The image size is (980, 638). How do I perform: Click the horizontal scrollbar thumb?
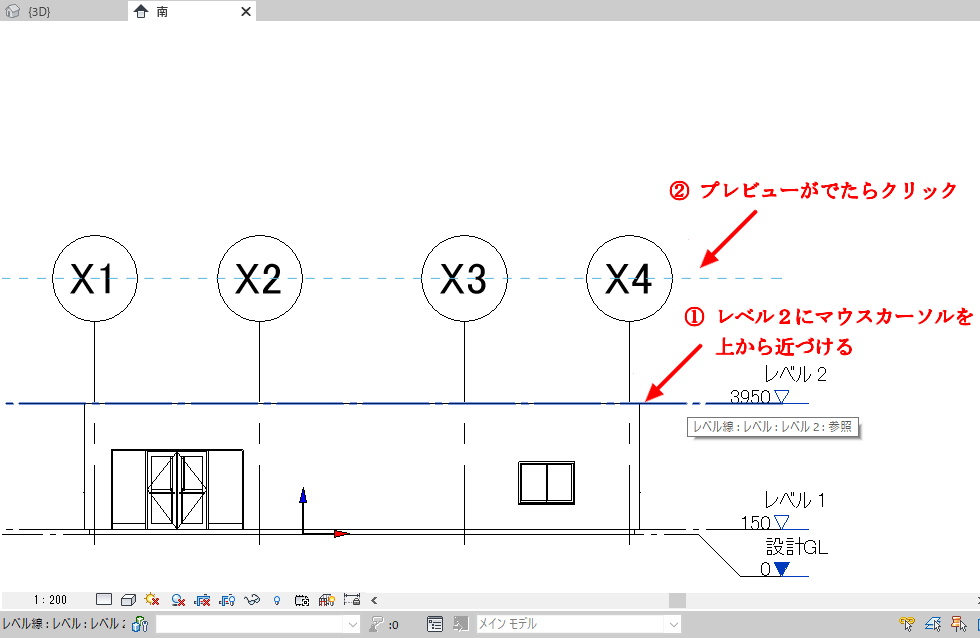677,600
